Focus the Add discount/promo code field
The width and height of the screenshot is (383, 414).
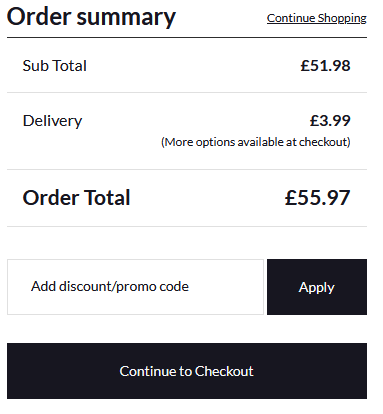click(x=135, y=287)
